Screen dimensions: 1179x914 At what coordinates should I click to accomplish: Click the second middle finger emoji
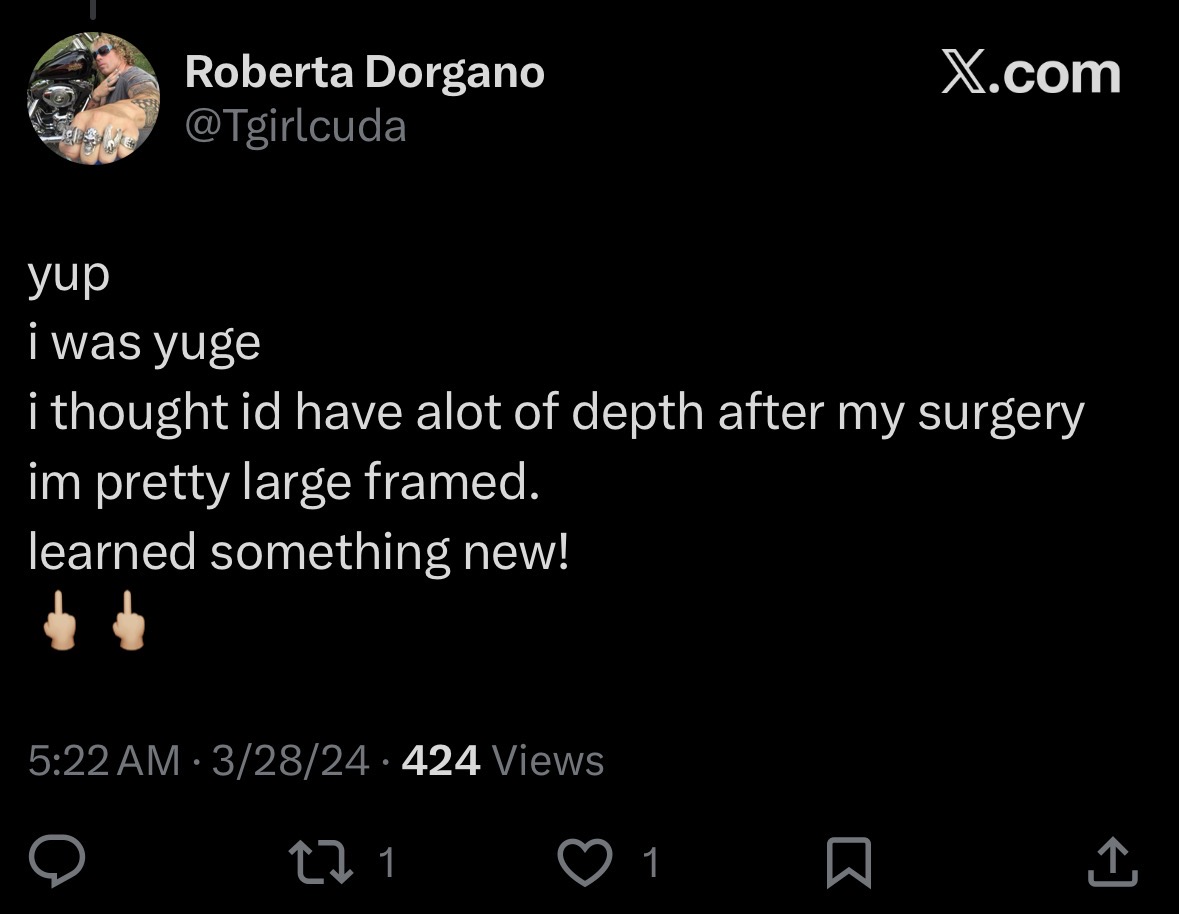(x=129, y=621)
